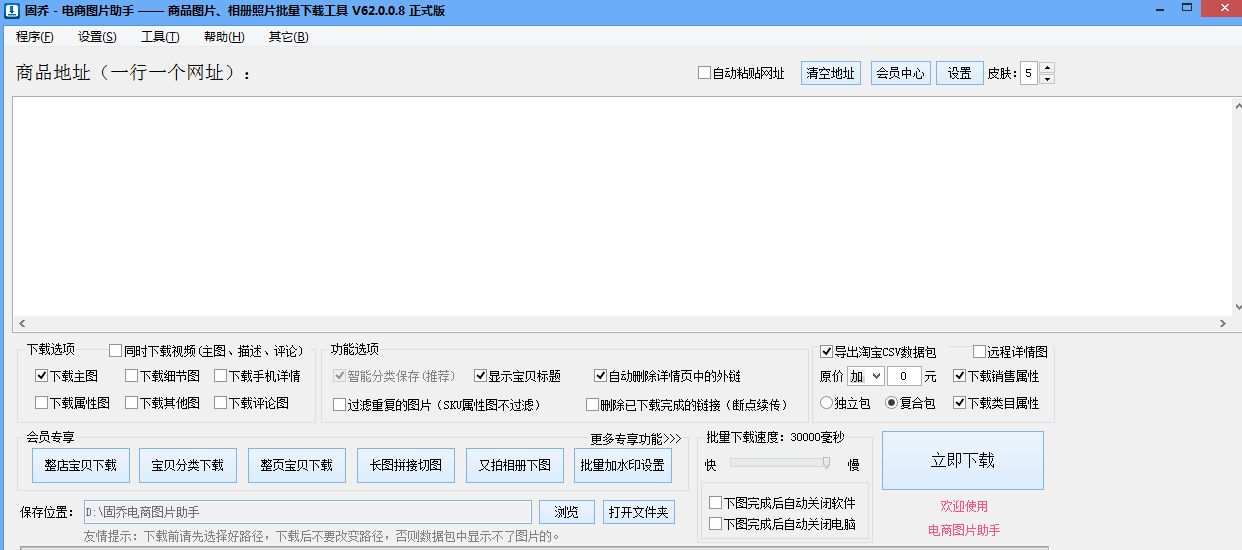Image resolution: width=1242 pixels, height=550 pixels.
Task: Click 整页宝贝下载 button
Action: pyautogui.click(x=297, y=465)
